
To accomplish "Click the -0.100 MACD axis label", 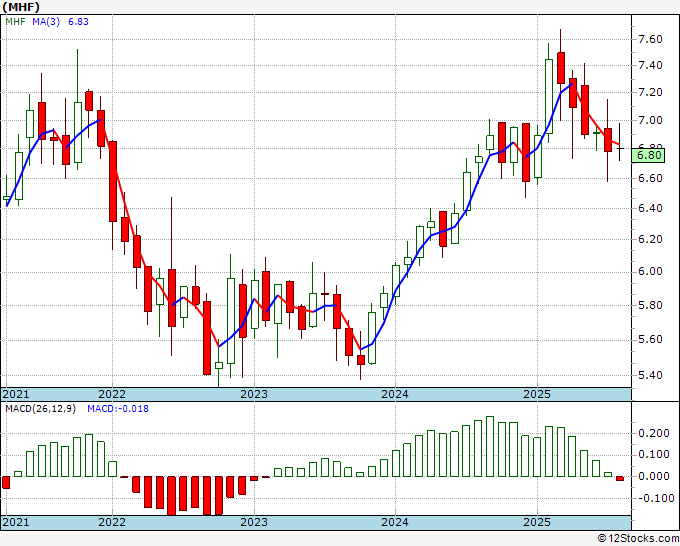I will [654, 498].
